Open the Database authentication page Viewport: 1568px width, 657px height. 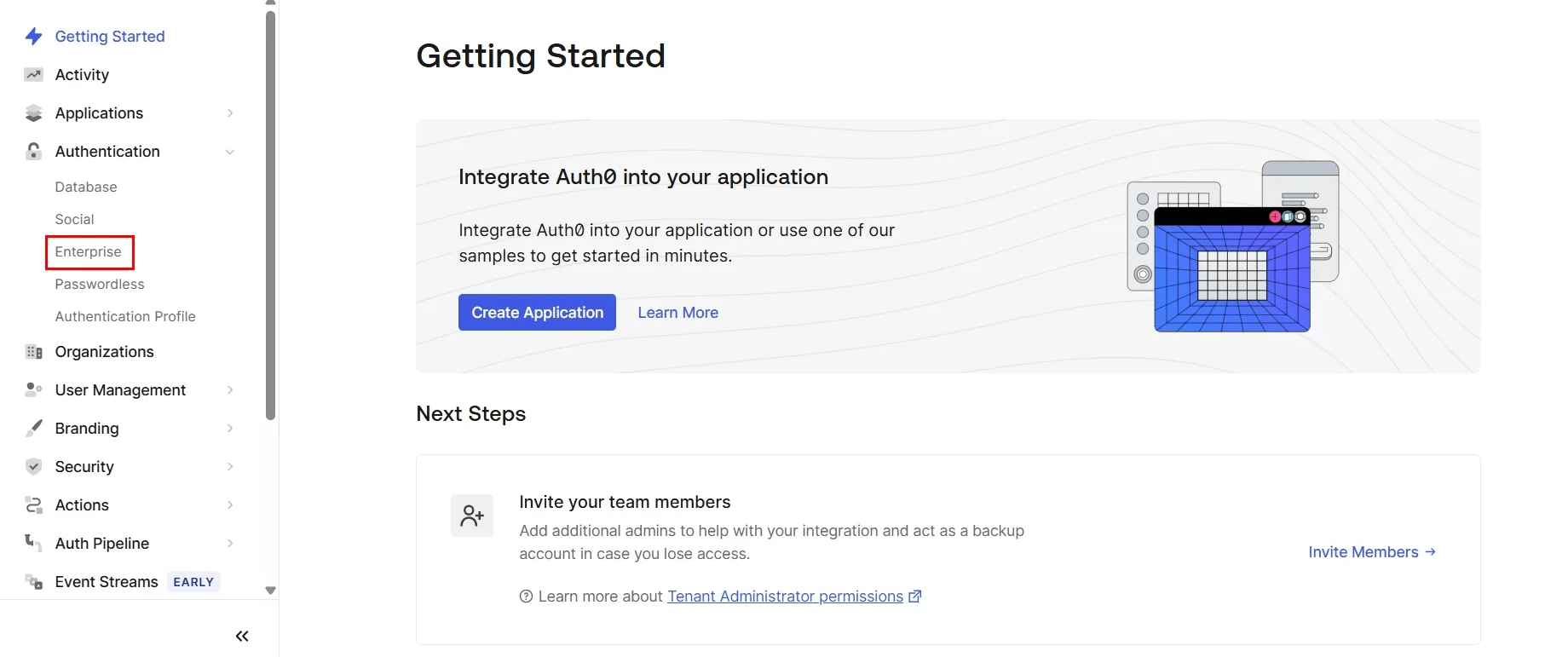[86, 187]
